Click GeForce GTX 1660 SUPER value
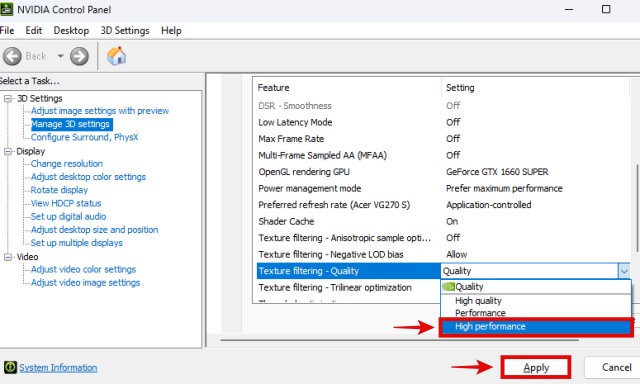The image size is (640, 384). [x=497, y=172]
